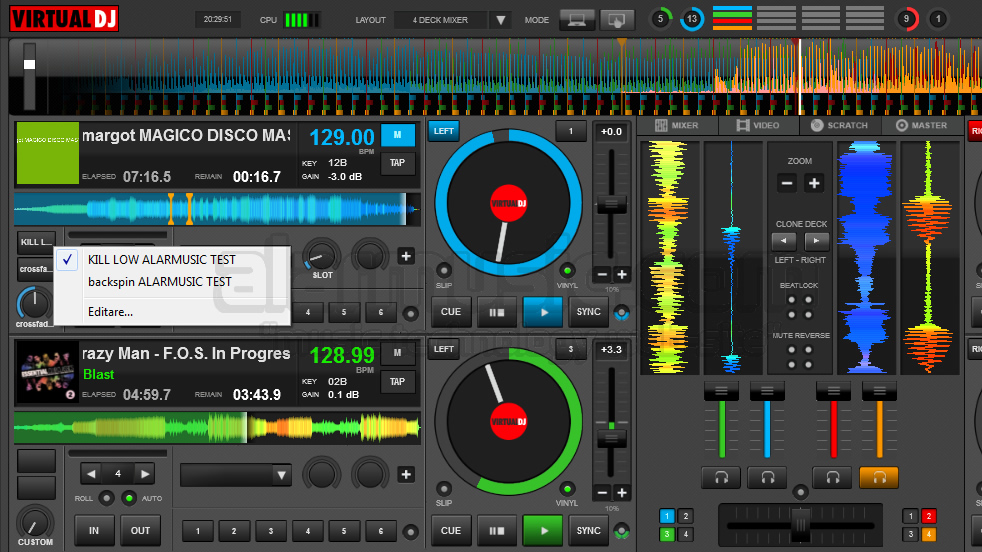Toggle VINYL mode on deck 3
The image size is (982, 552).
[567, 489]
